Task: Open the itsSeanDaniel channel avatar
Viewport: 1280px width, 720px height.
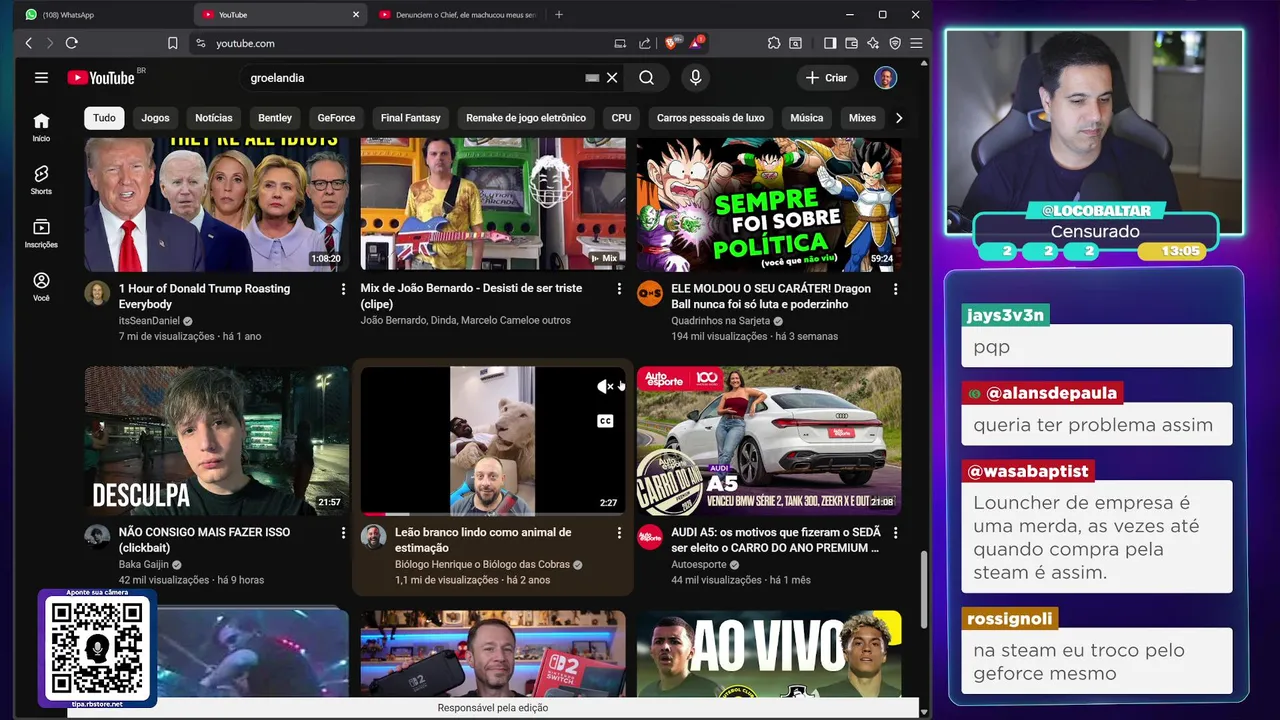Action: 97,293
